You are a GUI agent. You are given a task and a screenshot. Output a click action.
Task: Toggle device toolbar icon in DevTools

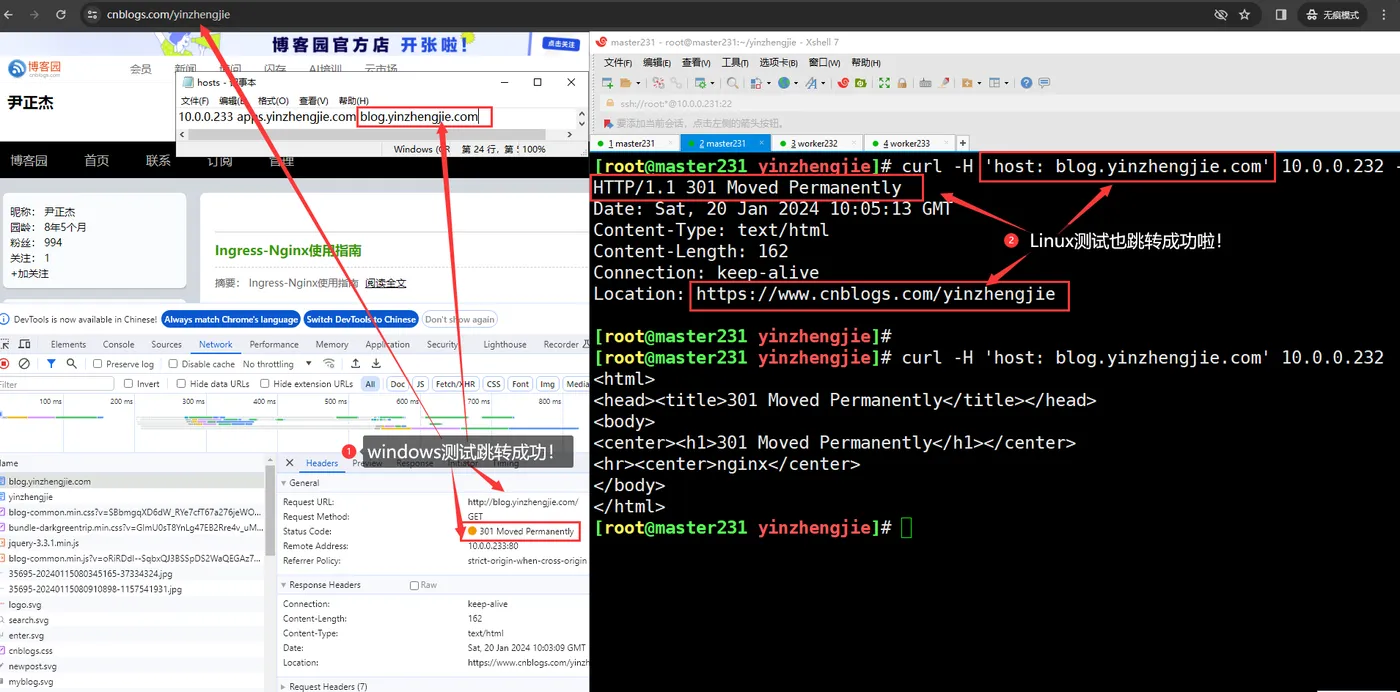coord(24,344)
